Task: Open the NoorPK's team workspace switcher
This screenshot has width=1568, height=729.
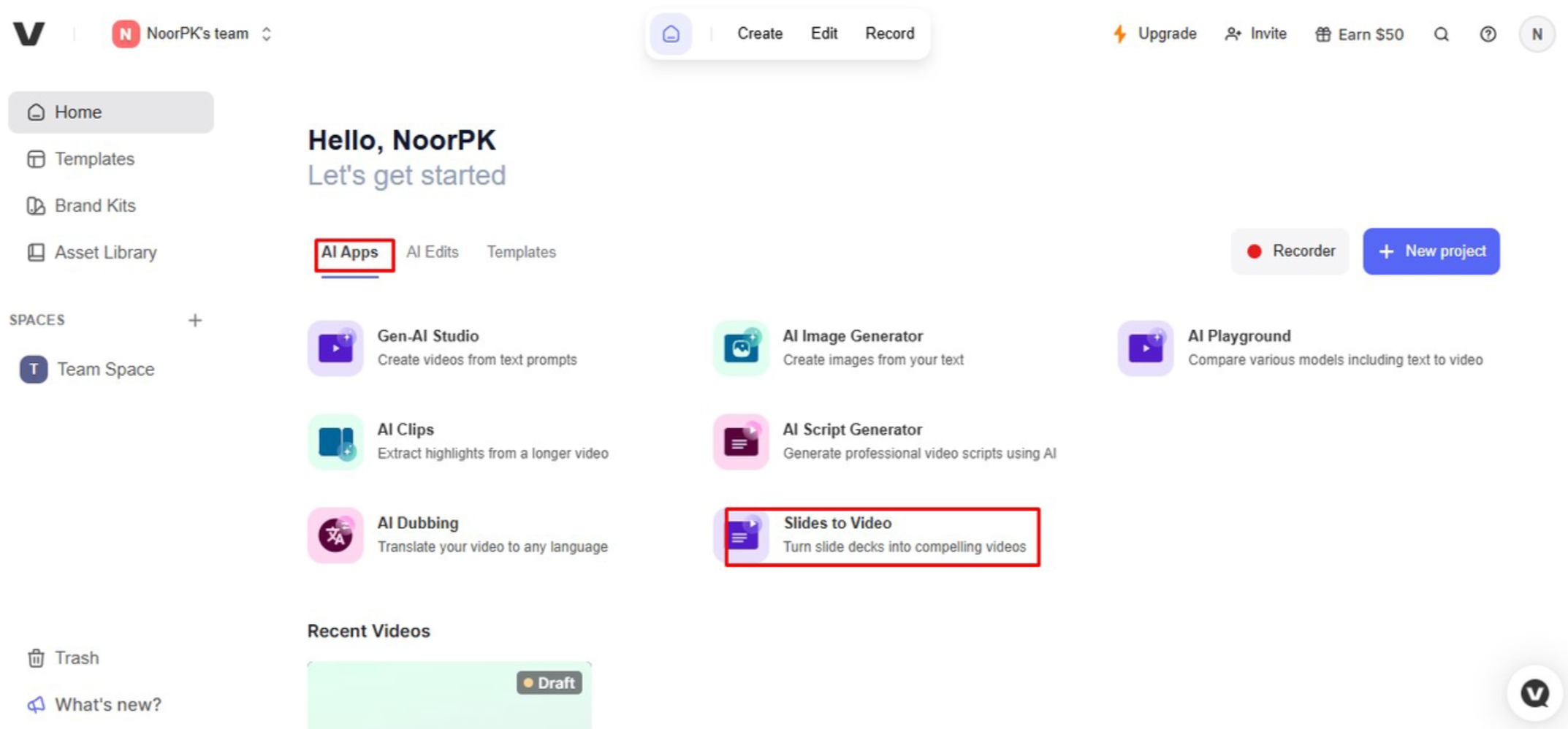Action: click(192, 34)
